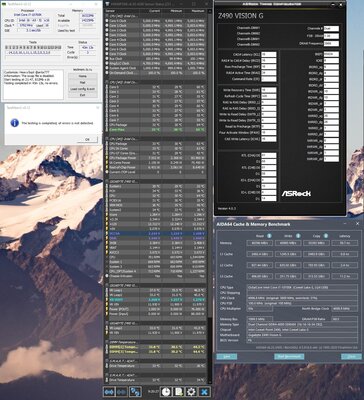Click the clock reset-timer icon in HWiNFO
The image size is (364, 400).
166,392
